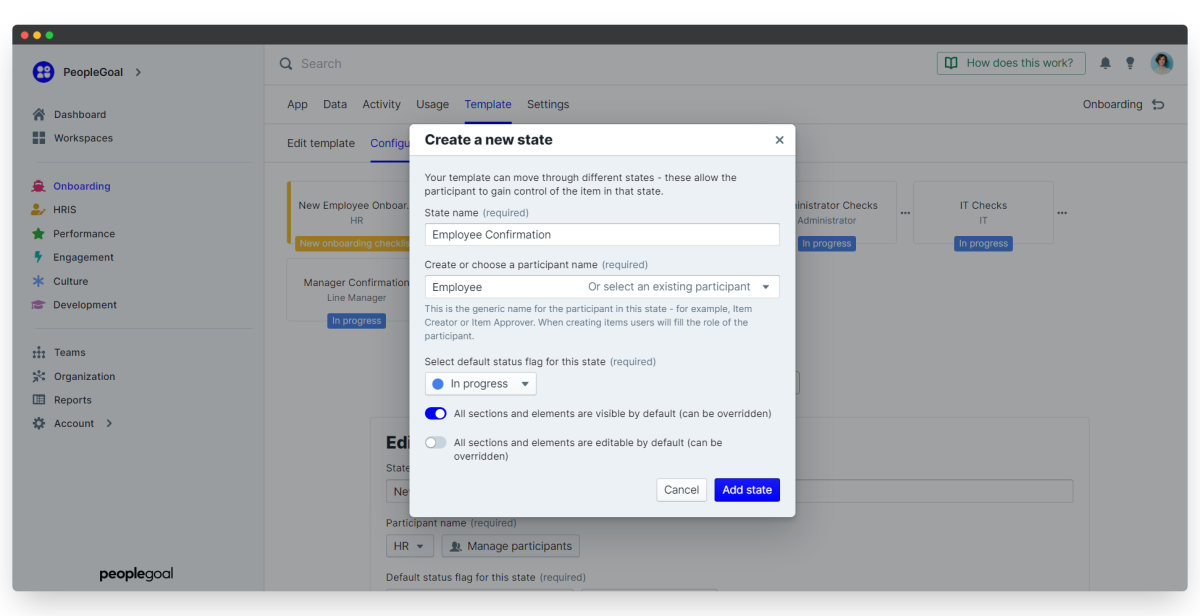Click the Performance star icon
Viewport: 1200px width, 616px height.
[39, 234]
